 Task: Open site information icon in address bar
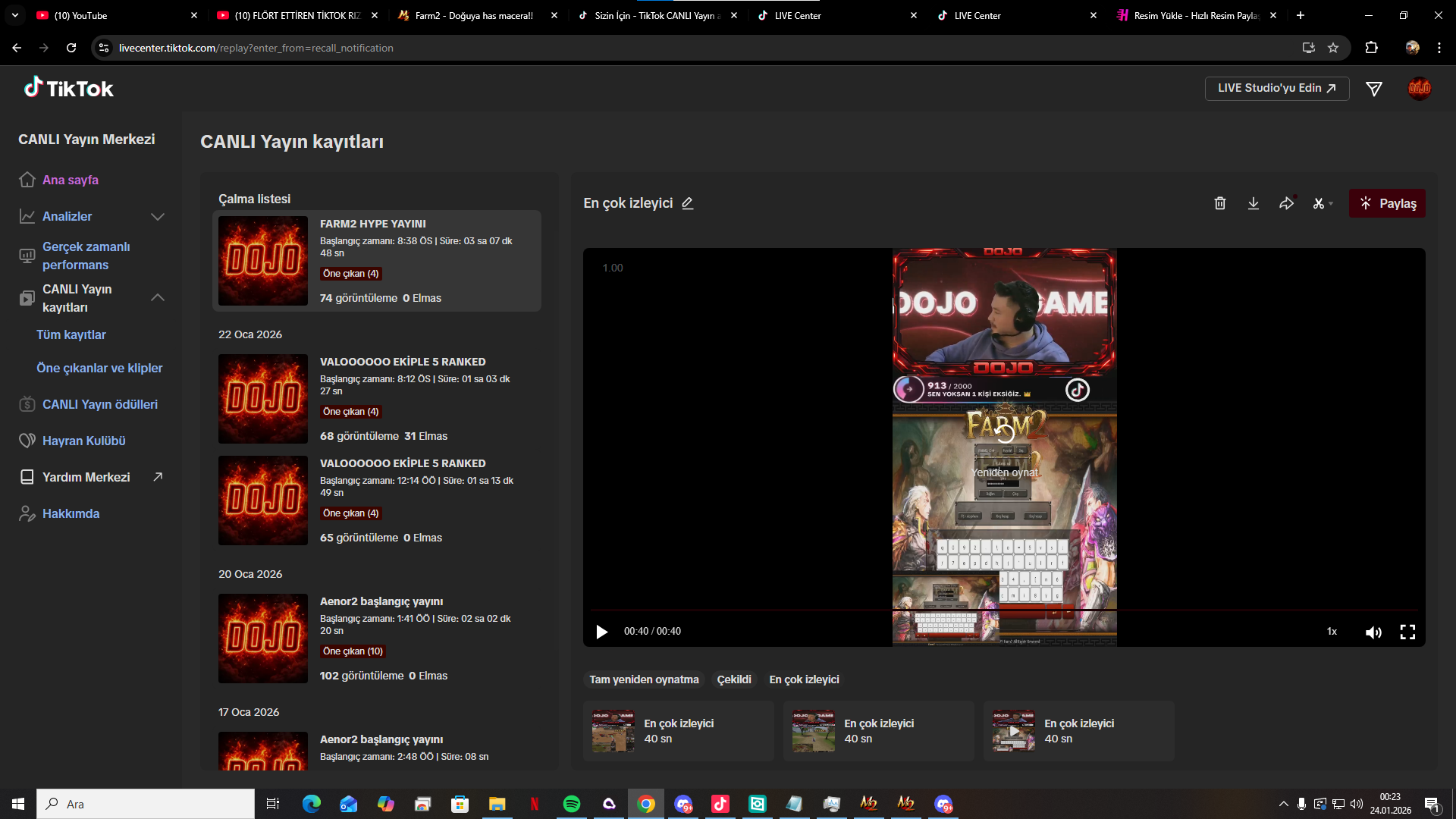[x=104, y=48]
